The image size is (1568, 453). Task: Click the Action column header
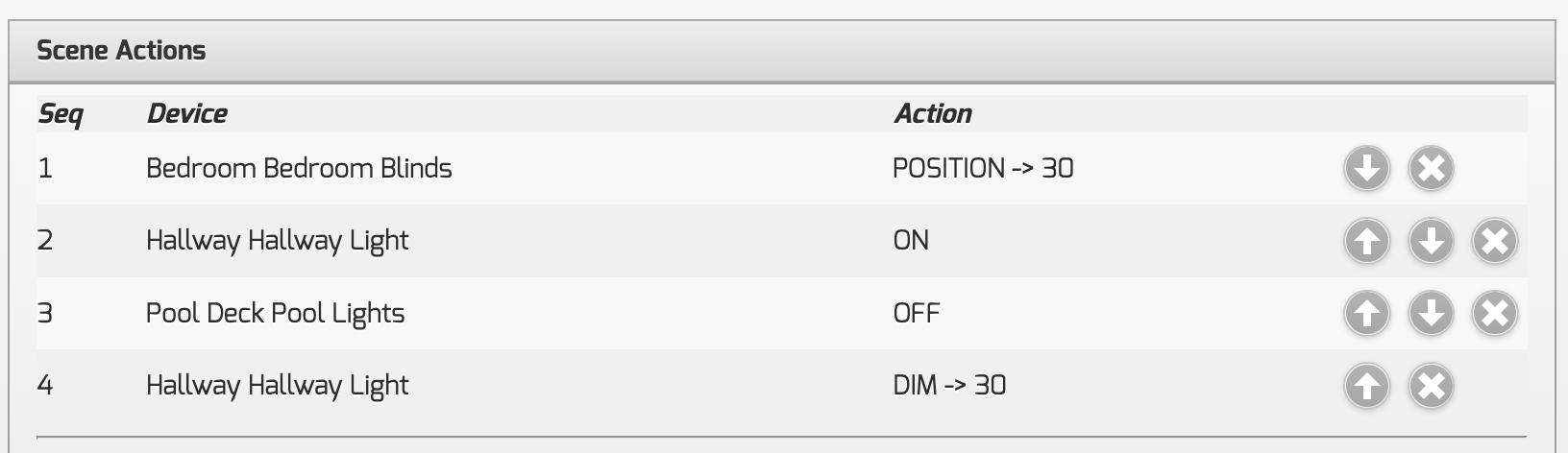(933, 114)
